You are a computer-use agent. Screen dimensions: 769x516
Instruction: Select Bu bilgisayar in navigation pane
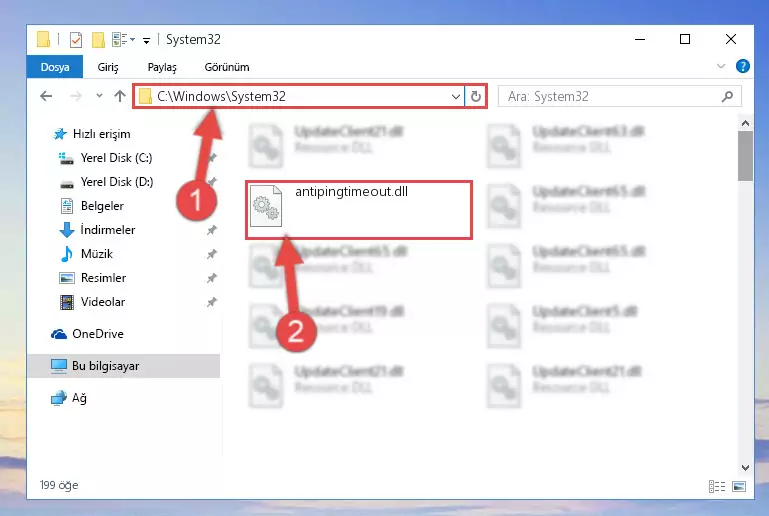pos(124,366)
